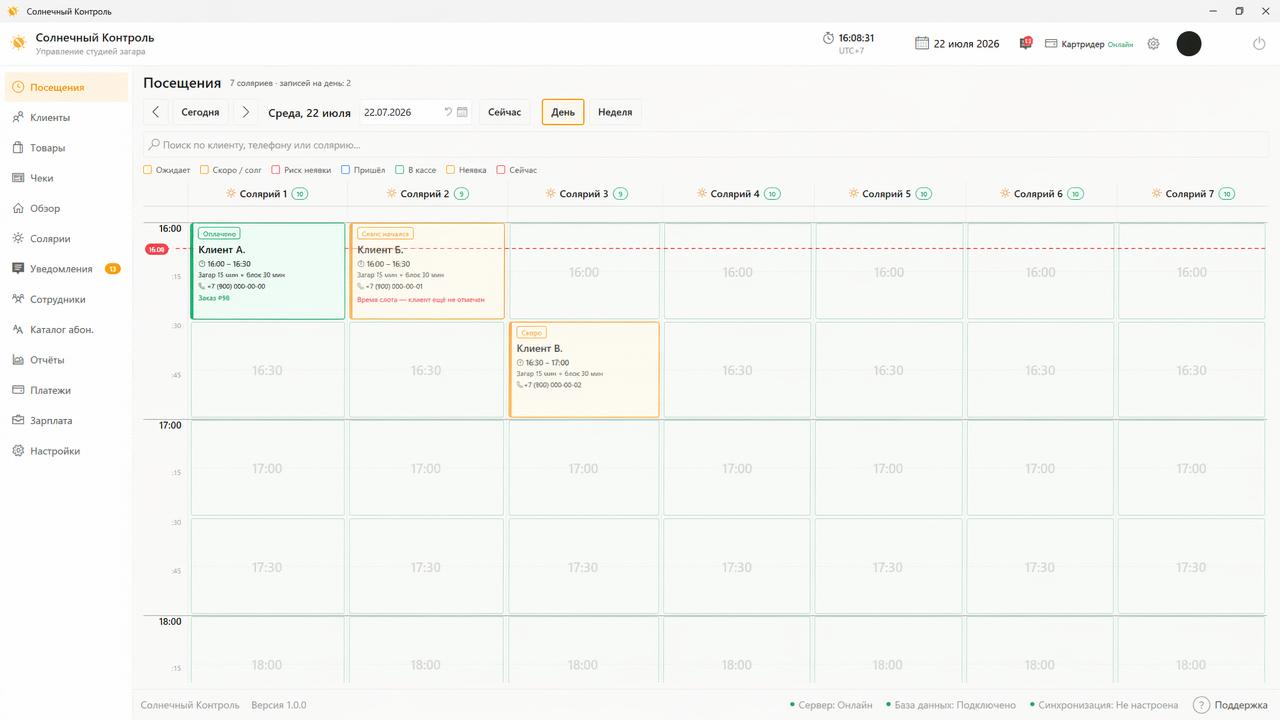Switch the schedule to День view
This screenshot has width=1280, height=720.
coord(563,112)
